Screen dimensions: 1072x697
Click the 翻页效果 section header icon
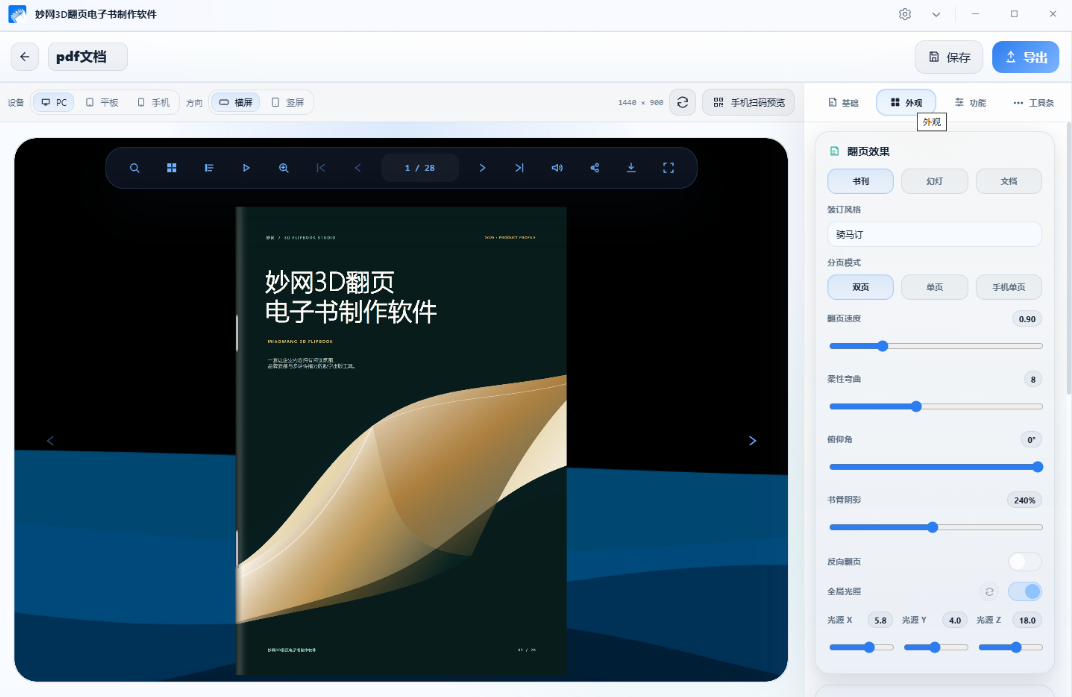[x=833, y=151]
